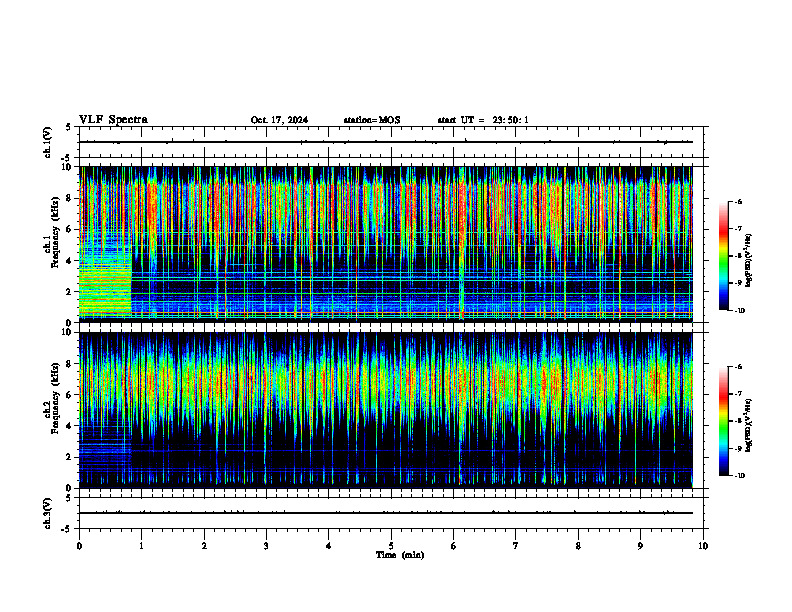Click the '-10' label on ch.1 color bar
The image size is (792, 612).
pos(739,311)
